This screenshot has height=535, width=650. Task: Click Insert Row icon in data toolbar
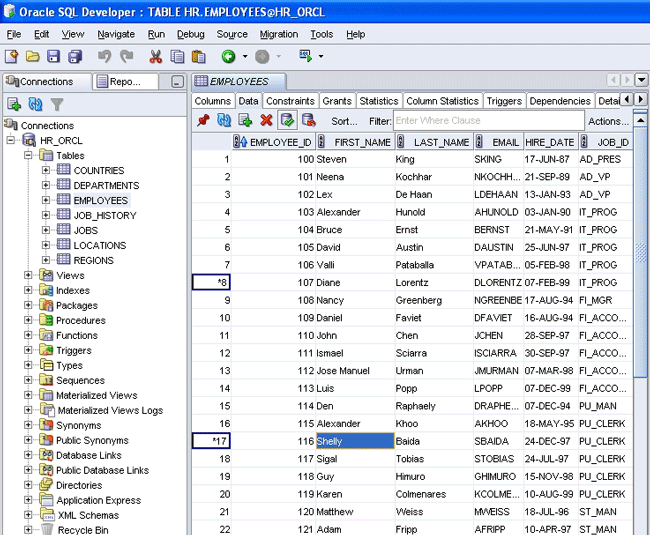click(245, 120)
